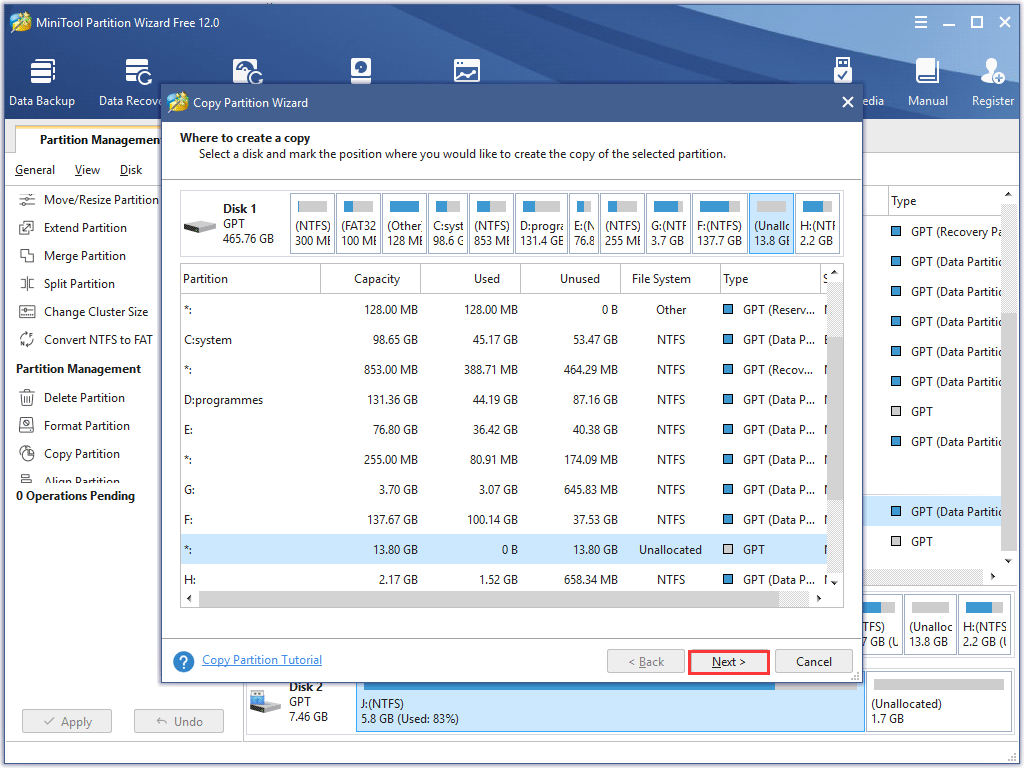The width and height of the screenshot is (1024, 768).
Task: Select Change Cluster Size action
Action: click(x=84, y=312)
